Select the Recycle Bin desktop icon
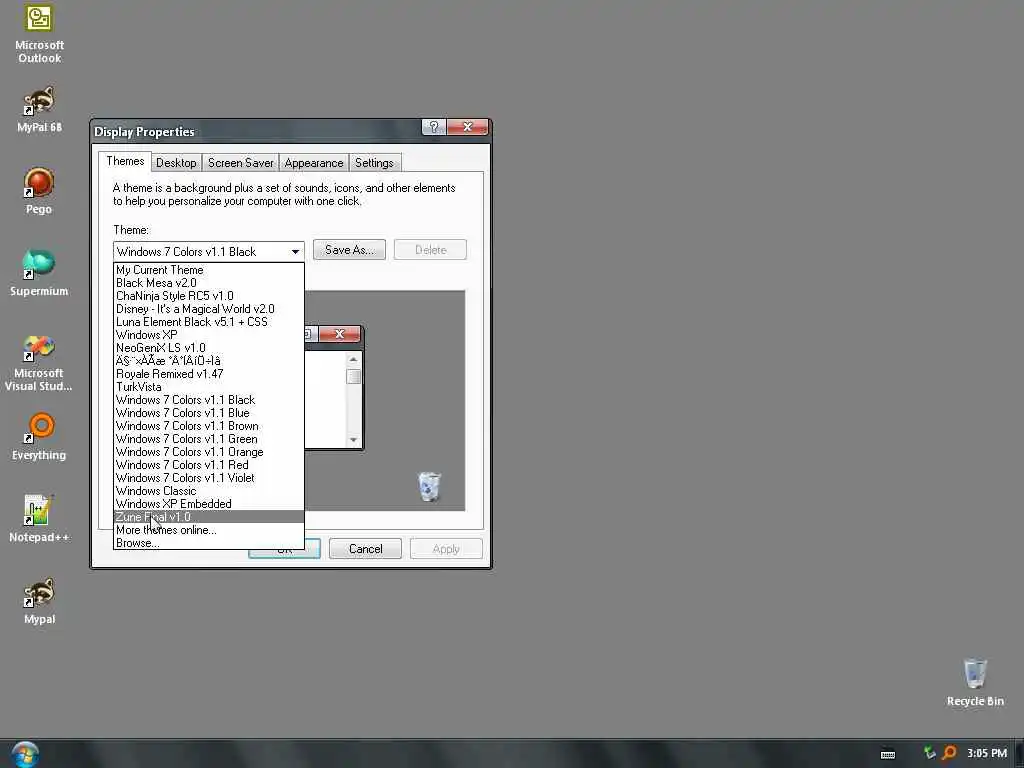The height and width of the screenshot is (768, 1024). tap(975, 683)
